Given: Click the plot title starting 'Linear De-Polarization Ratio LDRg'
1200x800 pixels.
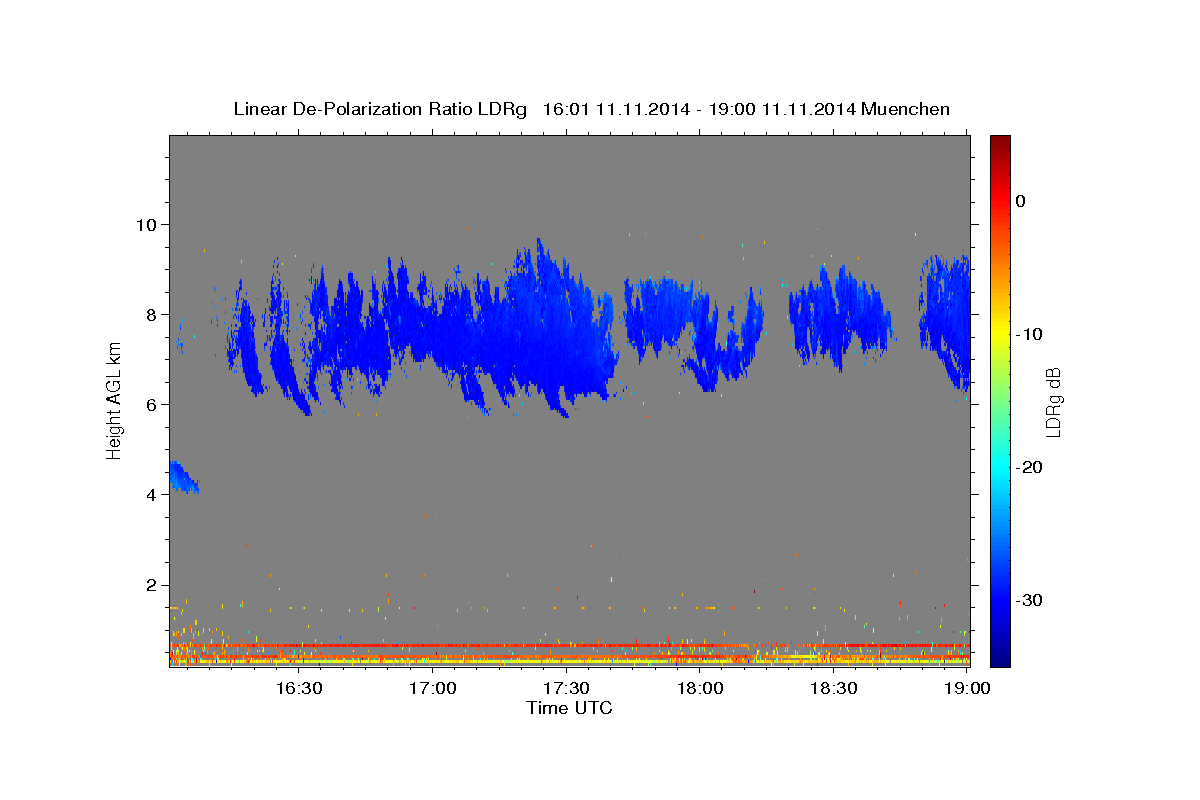Looking at the screenshot, I should pyautogui.click(x=591, y=109).
